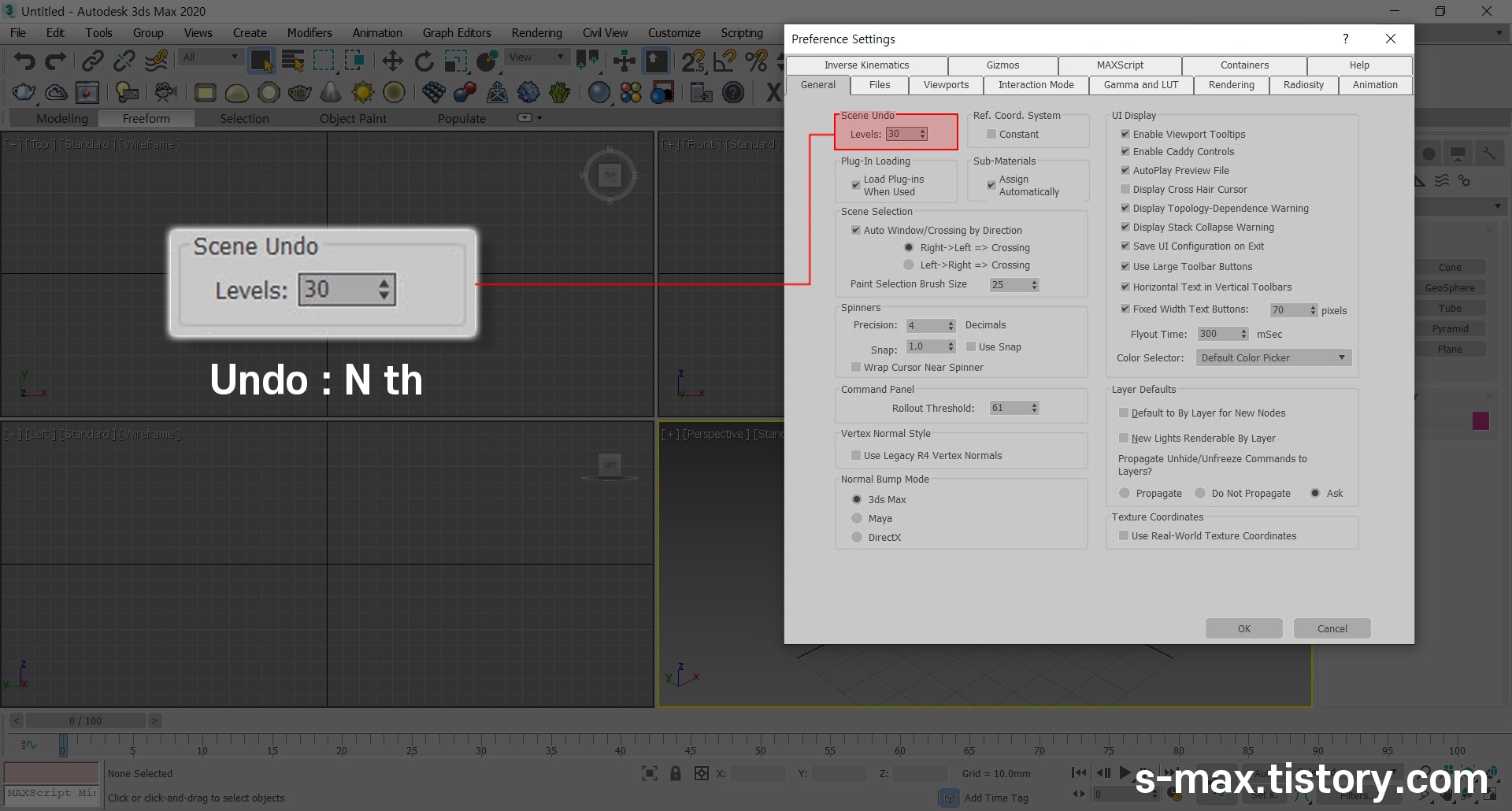Click the Add Time Tag label
This screenshot has width=1512, height=811.
[996, 798]
